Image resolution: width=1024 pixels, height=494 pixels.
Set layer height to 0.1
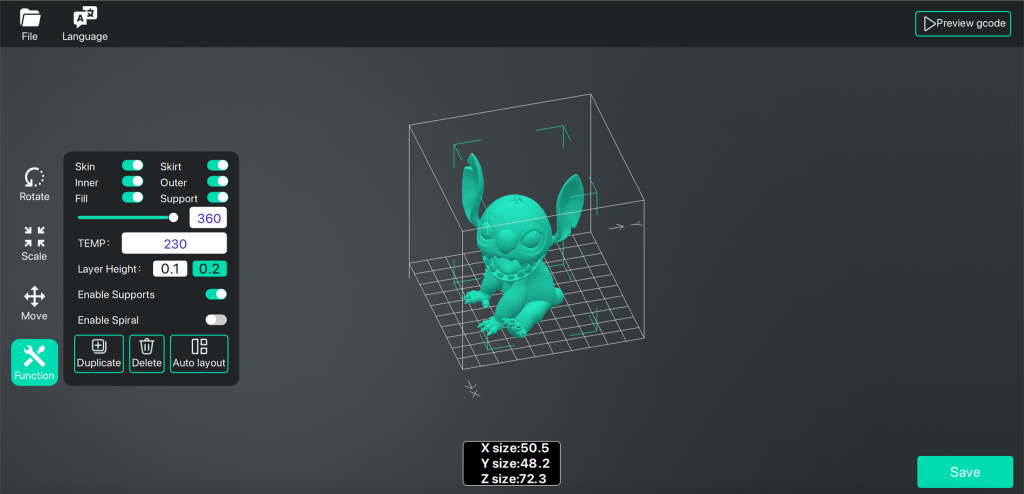click(170, 269)
